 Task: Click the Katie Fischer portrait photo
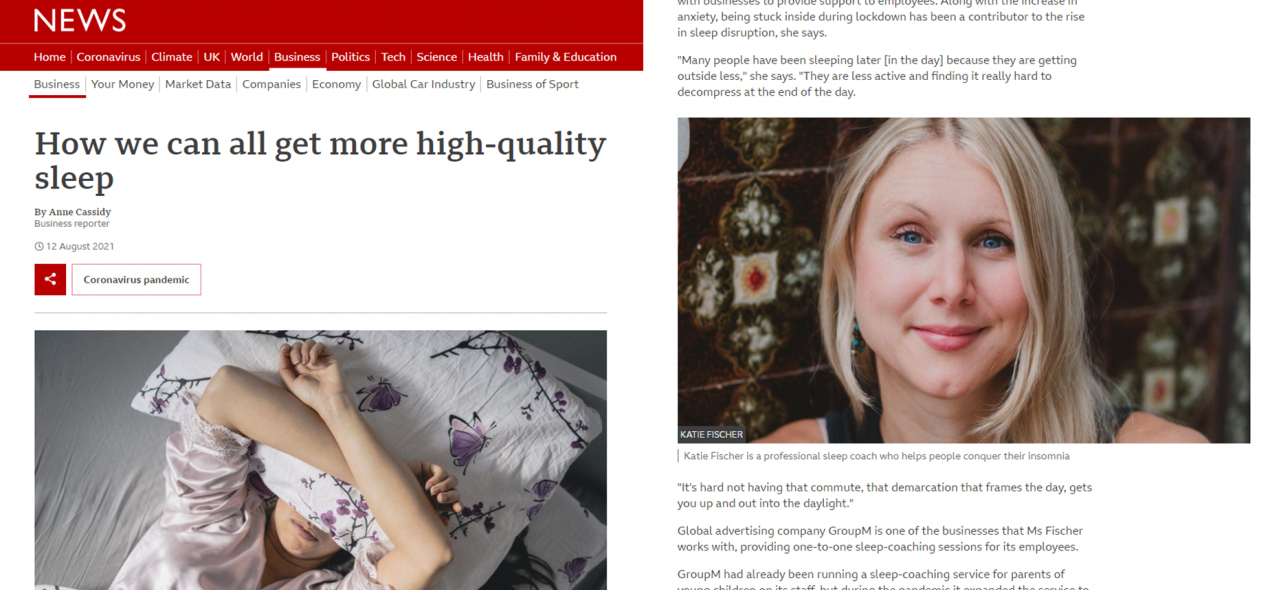964,280
